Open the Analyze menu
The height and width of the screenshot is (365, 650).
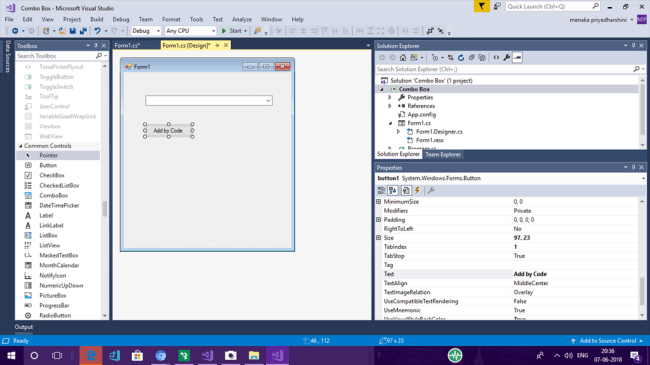(242, 19)
